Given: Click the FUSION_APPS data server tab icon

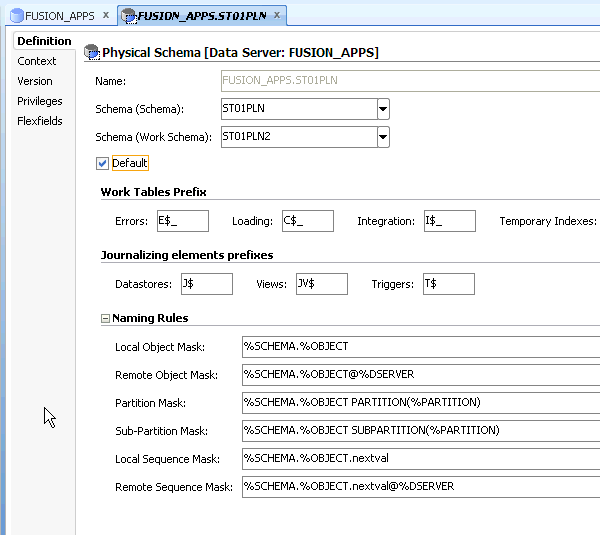Looking at the screenshot, I should [15, 16].
